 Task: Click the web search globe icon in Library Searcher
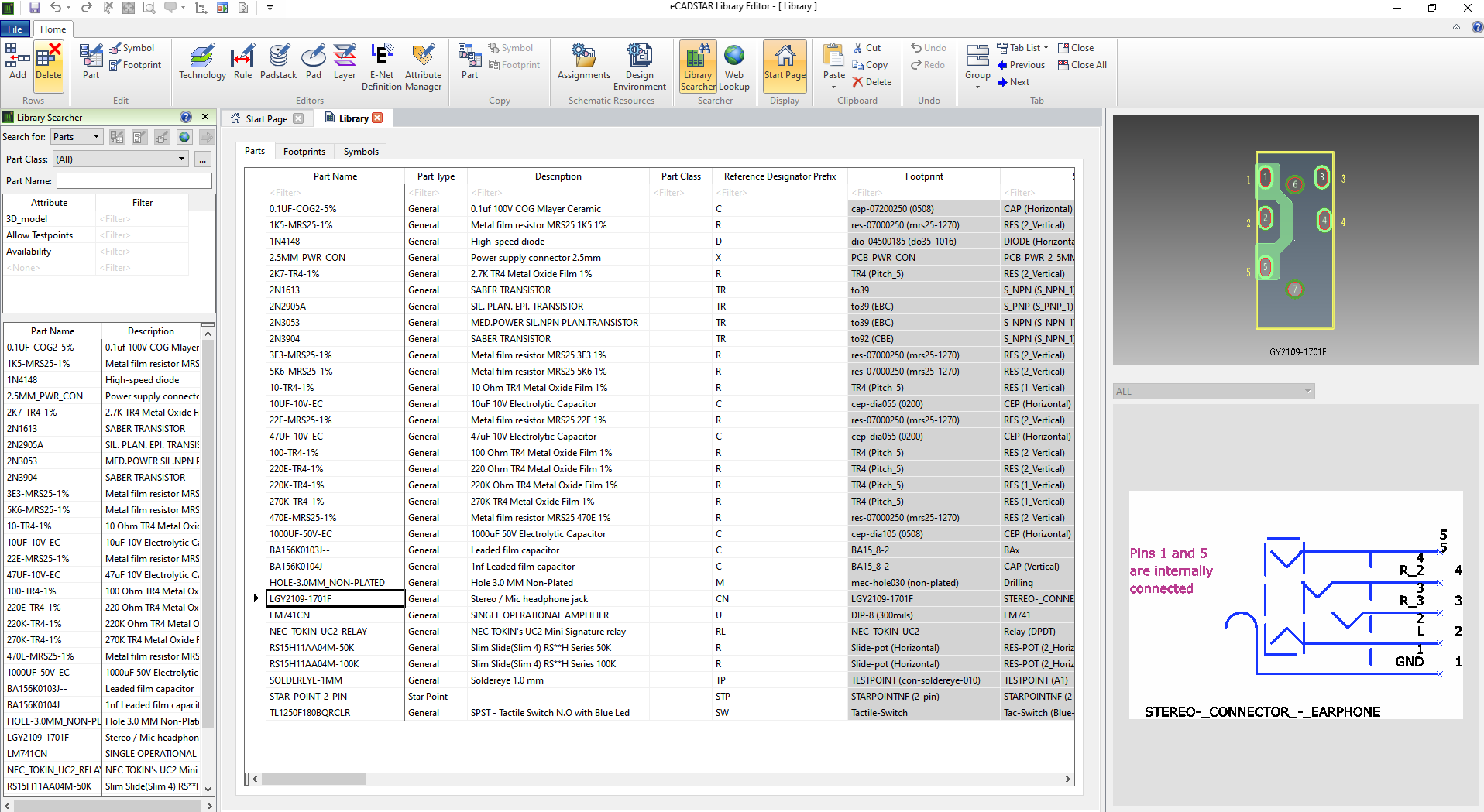[184, 137]
